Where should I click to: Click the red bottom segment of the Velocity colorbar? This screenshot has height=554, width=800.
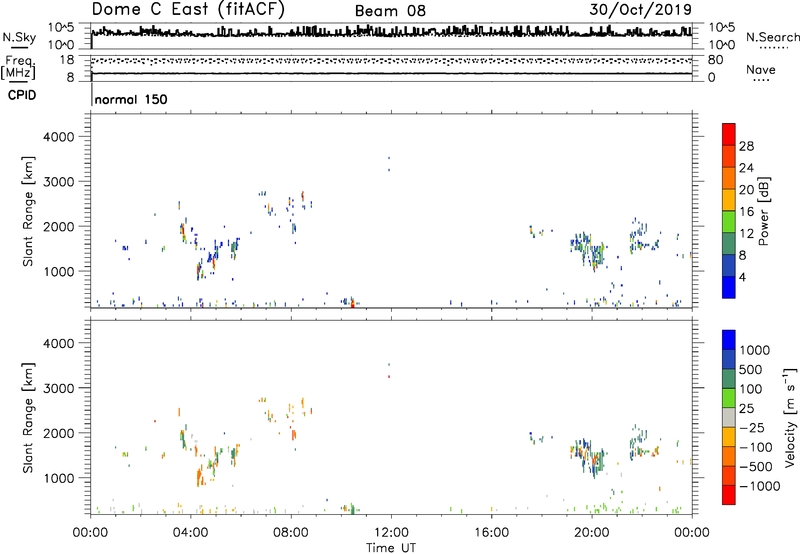click(729, 495)
